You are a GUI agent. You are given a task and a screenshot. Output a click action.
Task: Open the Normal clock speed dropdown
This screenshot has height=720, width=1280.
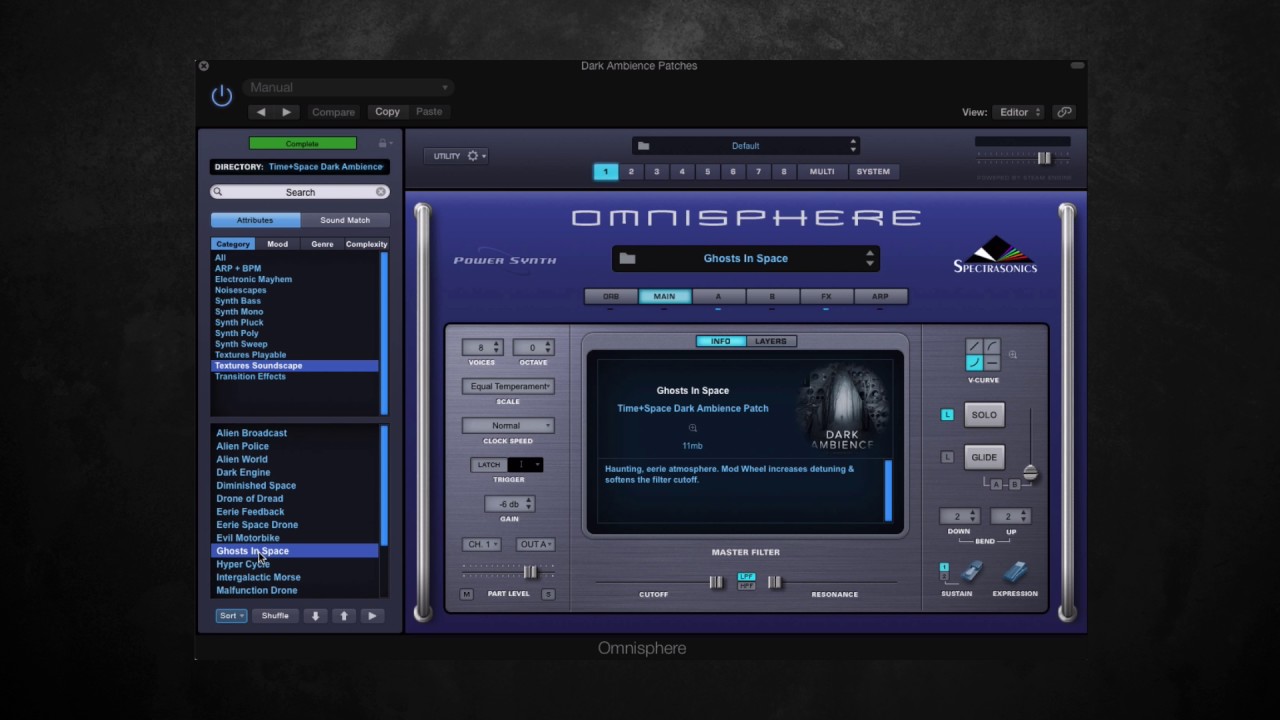(508, 426)
